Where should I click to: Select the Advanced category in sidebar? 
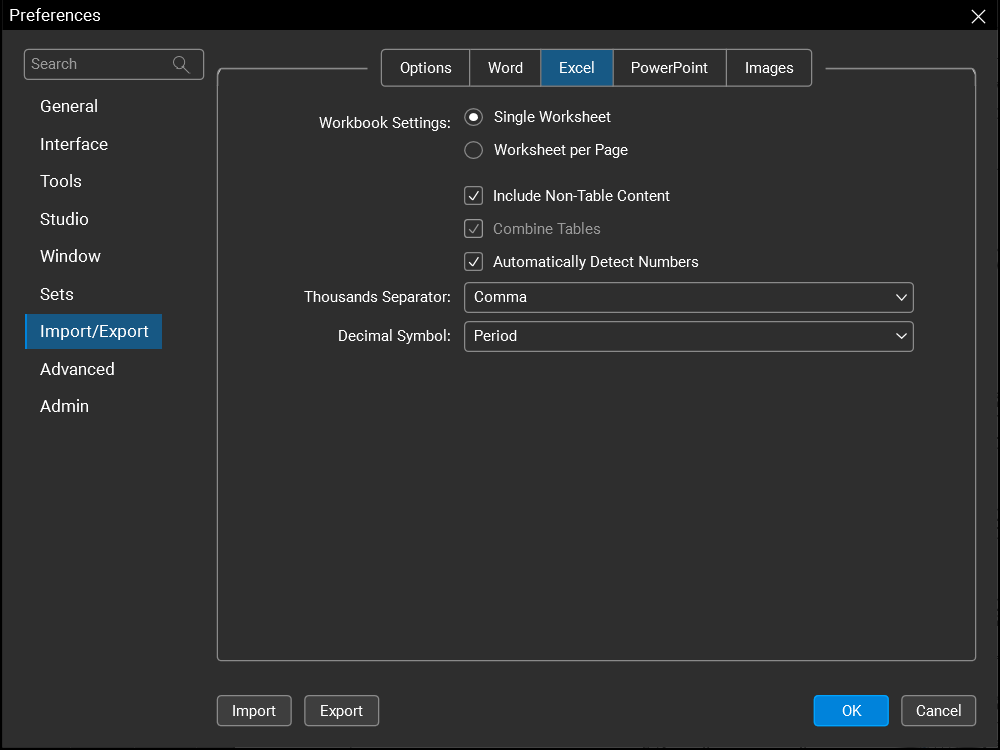[x=77, y=369]
